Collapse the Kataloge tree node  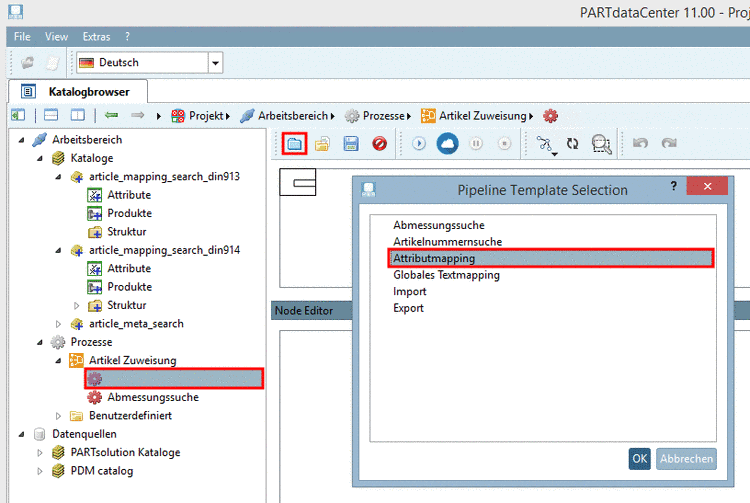pyautogui.click(x=40, y=158)
